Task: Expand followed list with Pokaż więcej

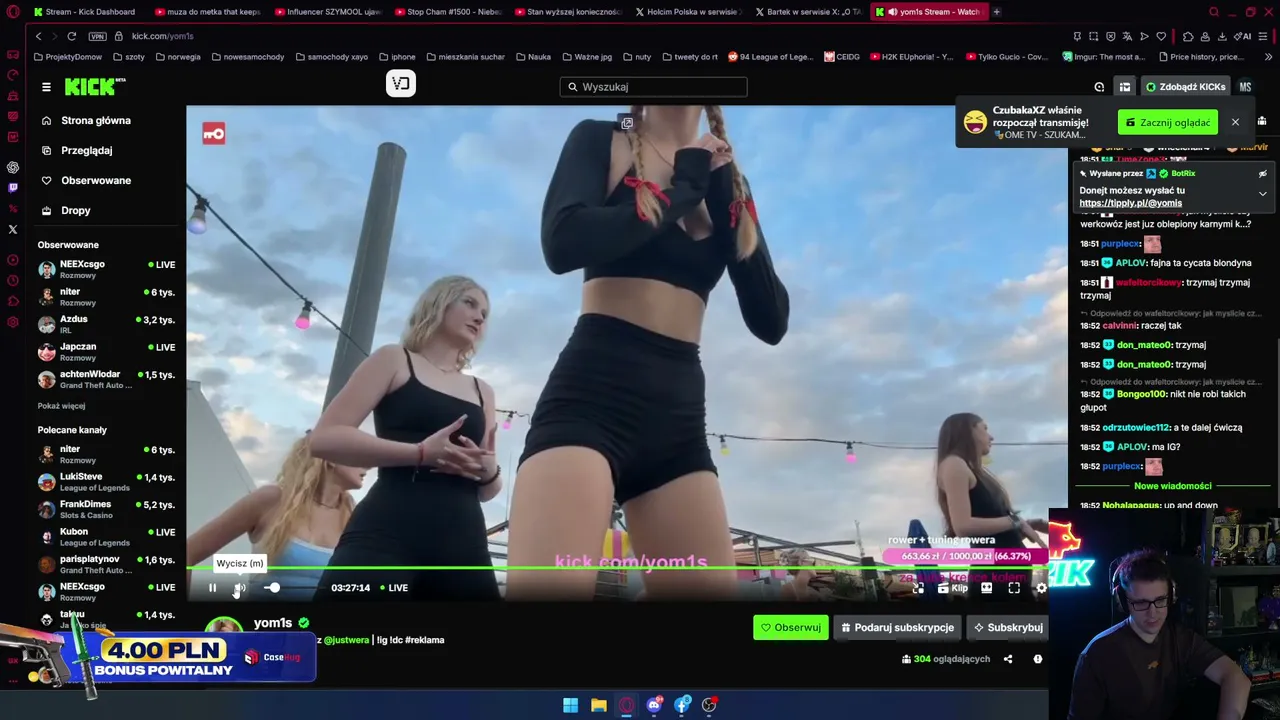Action: click(61, 406)
